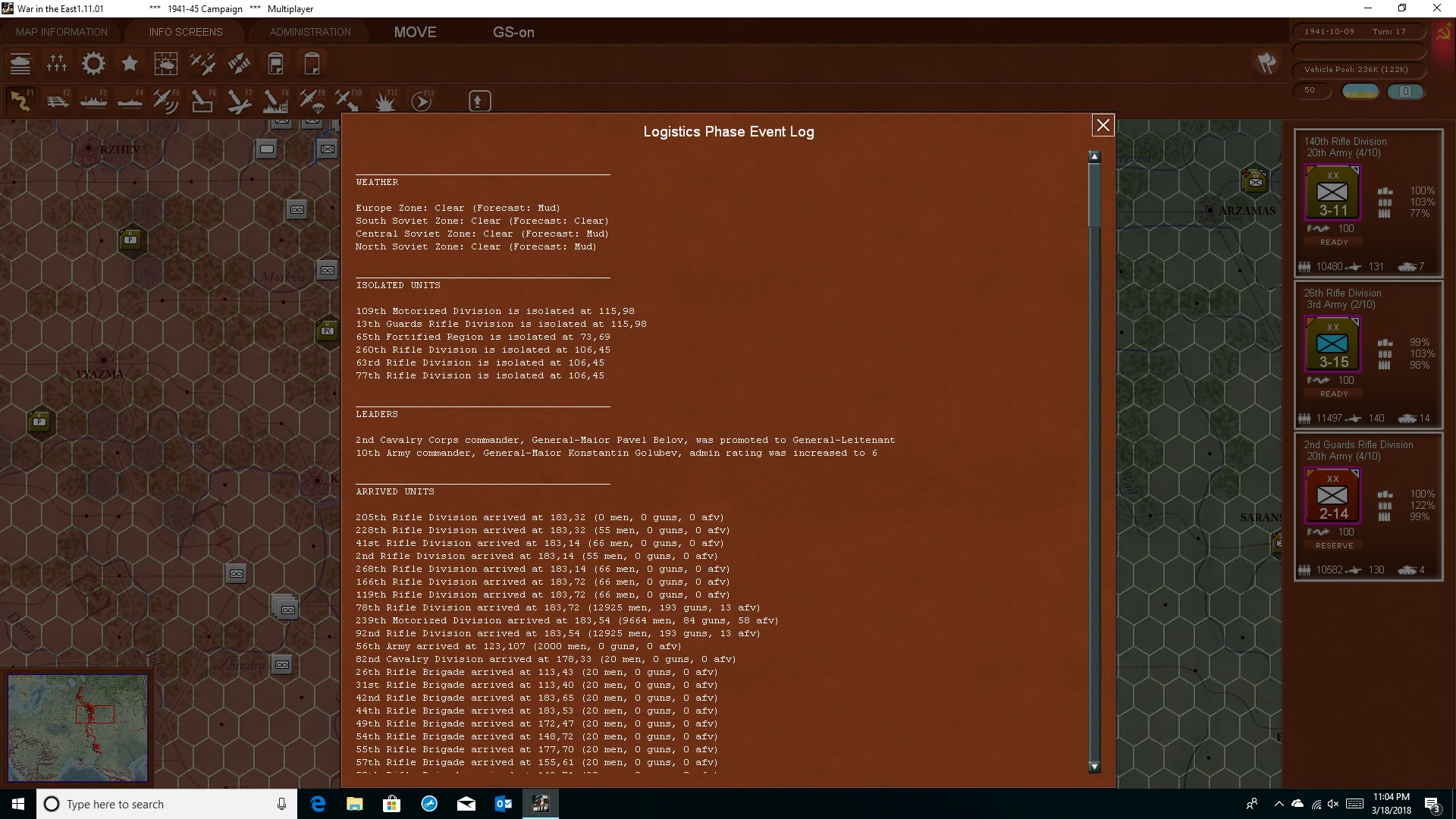This screenshot has width=1456, height=819.
Task: Click the Arzamas city on map
Action: [x=1210, y=210]
